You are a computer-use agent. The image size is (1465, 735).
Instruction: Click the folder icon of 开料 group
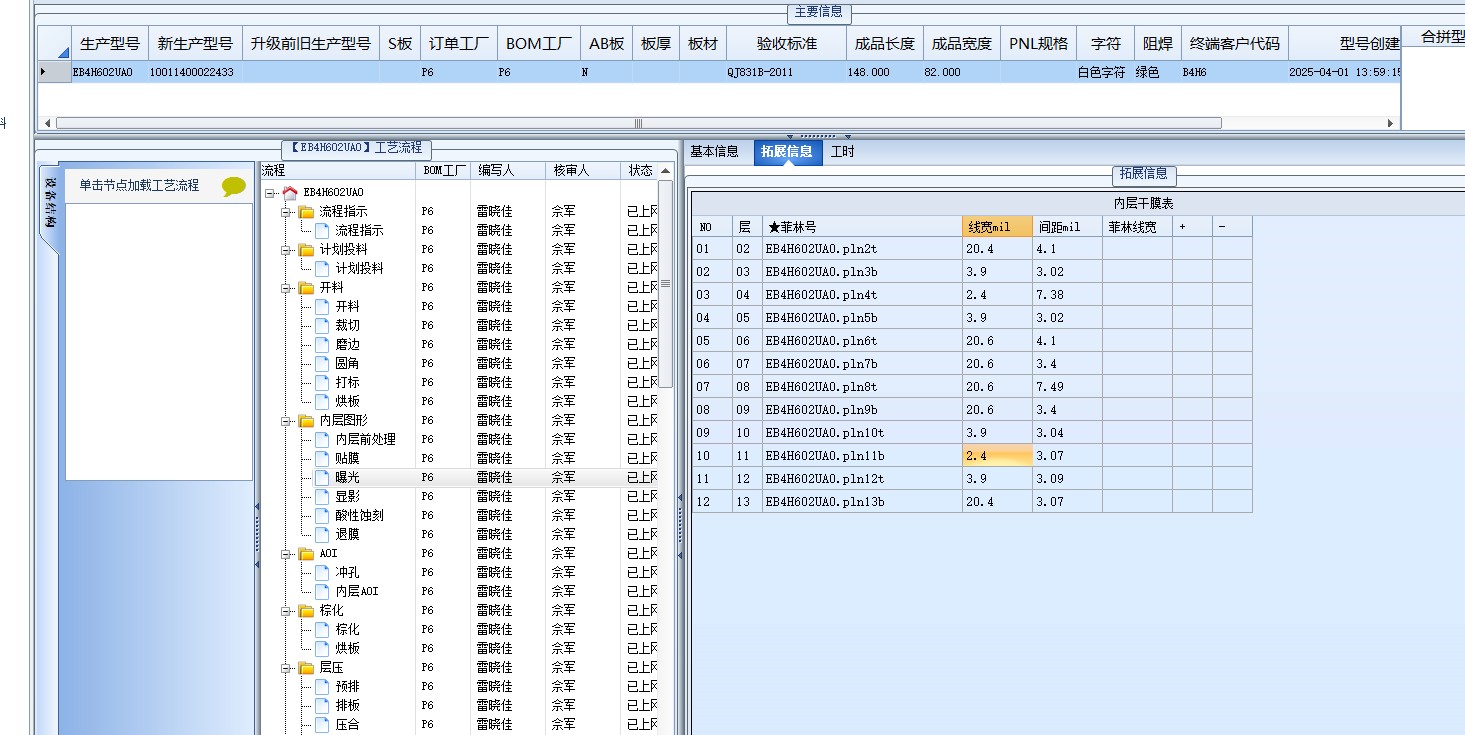pos(306,288)
